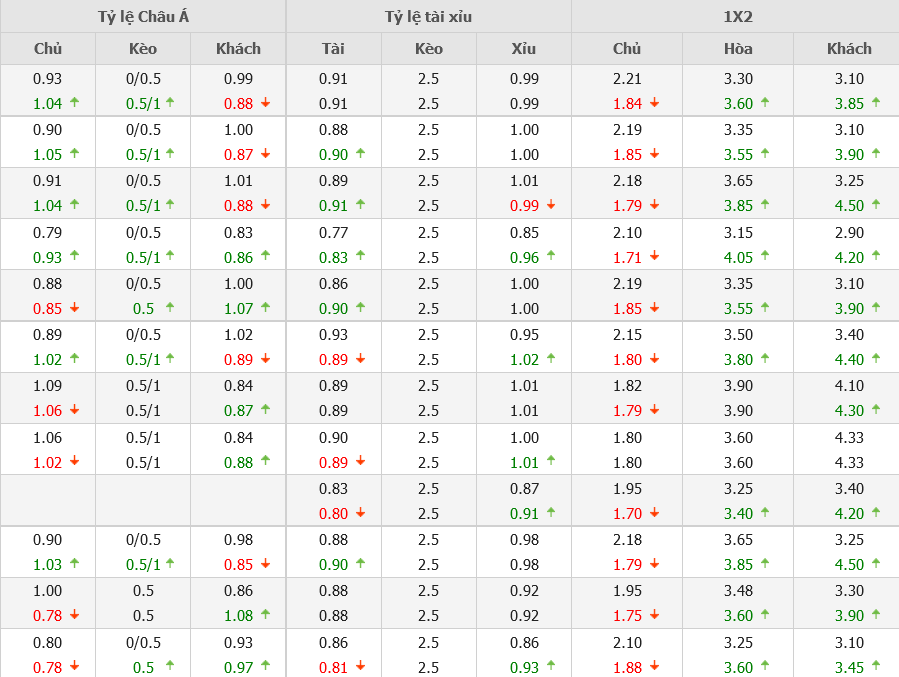Select the Tỷ lệ tài xỉu header
This screenshot has height=677, width=899.
(428, 16)
